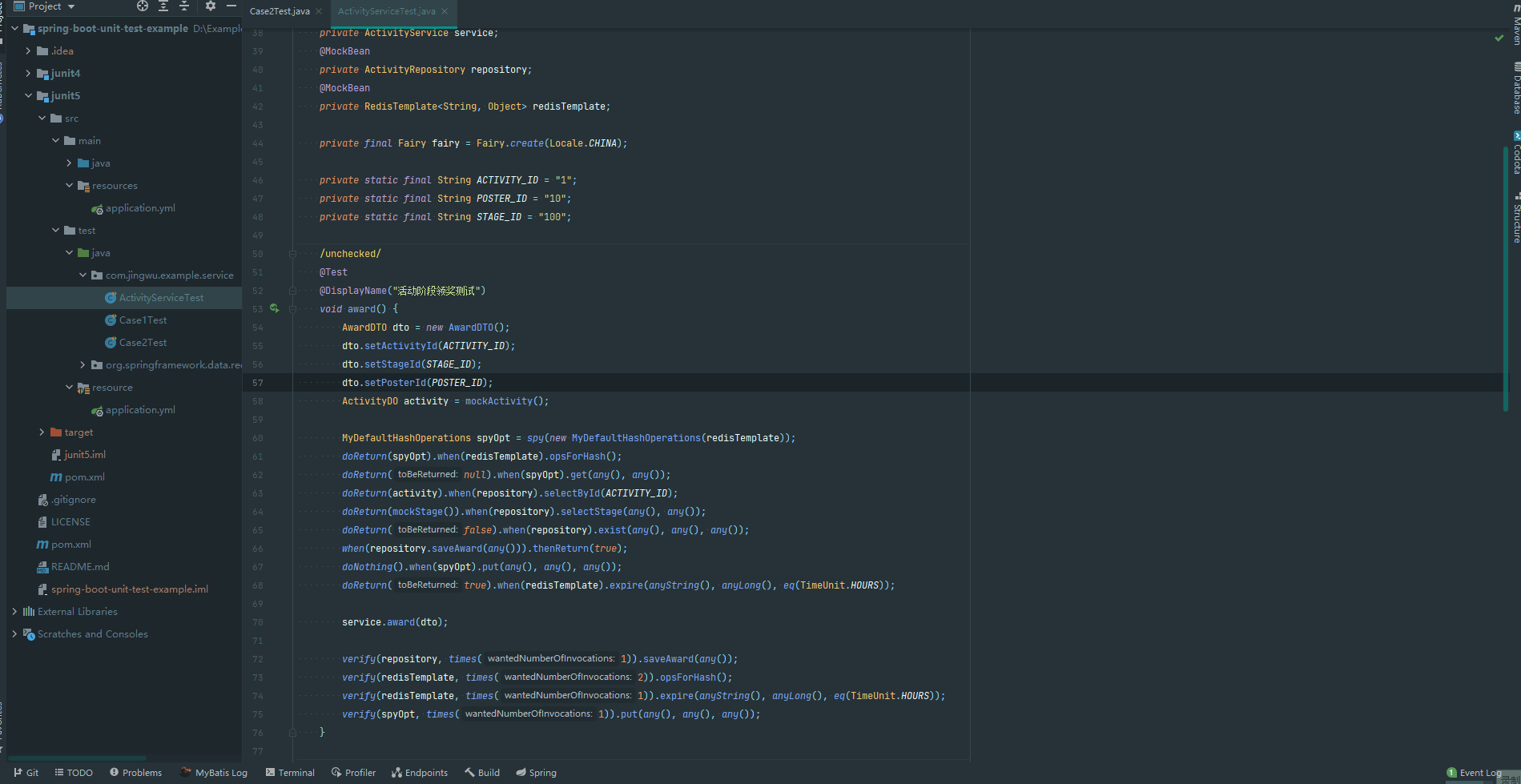
Task: Click the fold end marker at line 76
Action: pyautogui.click(x=292, y=733)
